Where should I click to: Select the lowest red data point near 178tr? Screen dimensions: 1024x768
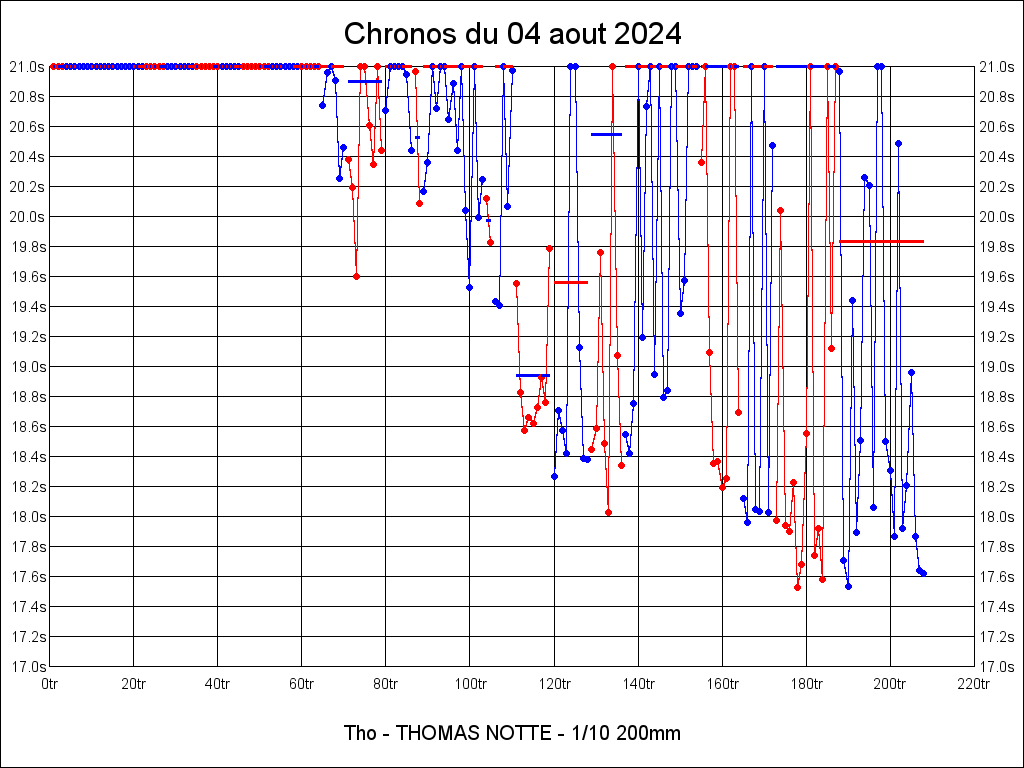(797, 587)
